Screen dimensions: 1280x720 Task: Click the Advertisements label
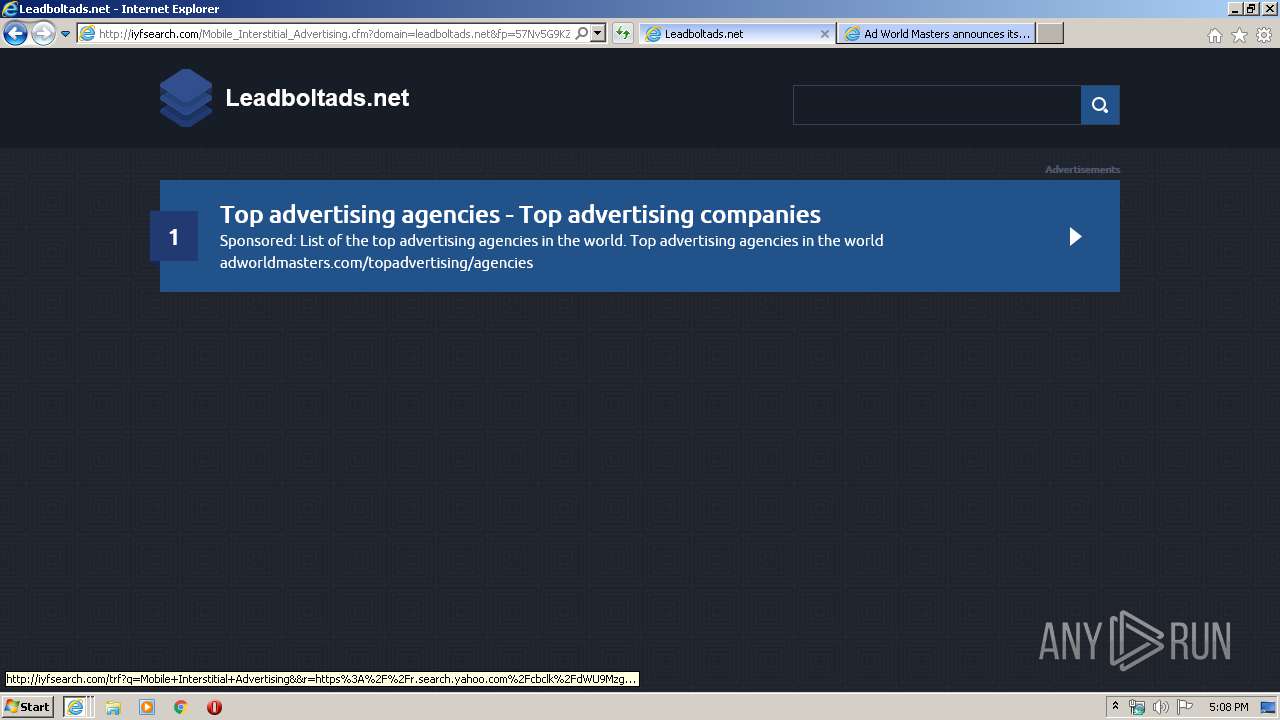pyautogui.click(x=1082, y=169)
